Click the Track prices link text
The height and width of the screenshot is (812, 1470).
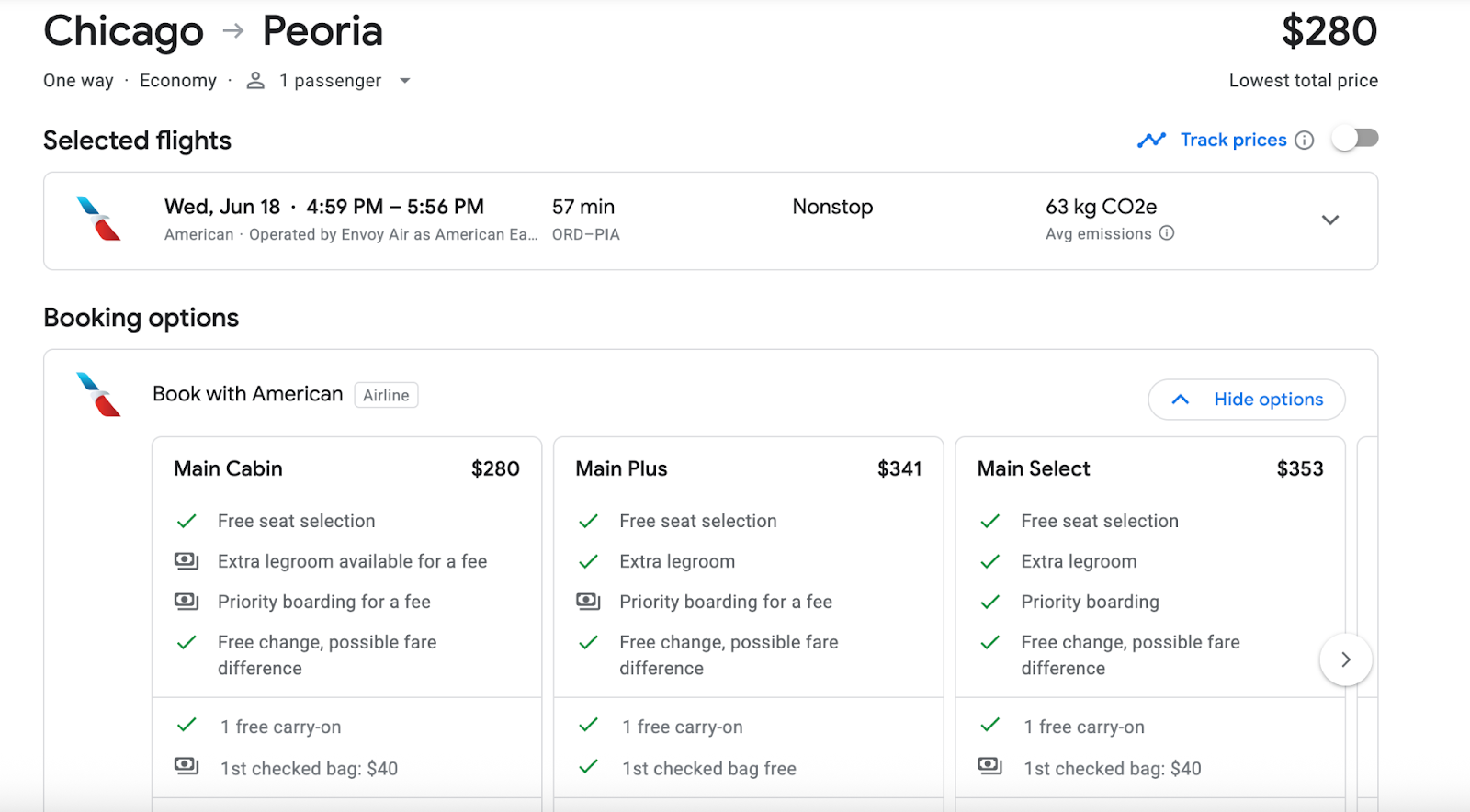1233,140
